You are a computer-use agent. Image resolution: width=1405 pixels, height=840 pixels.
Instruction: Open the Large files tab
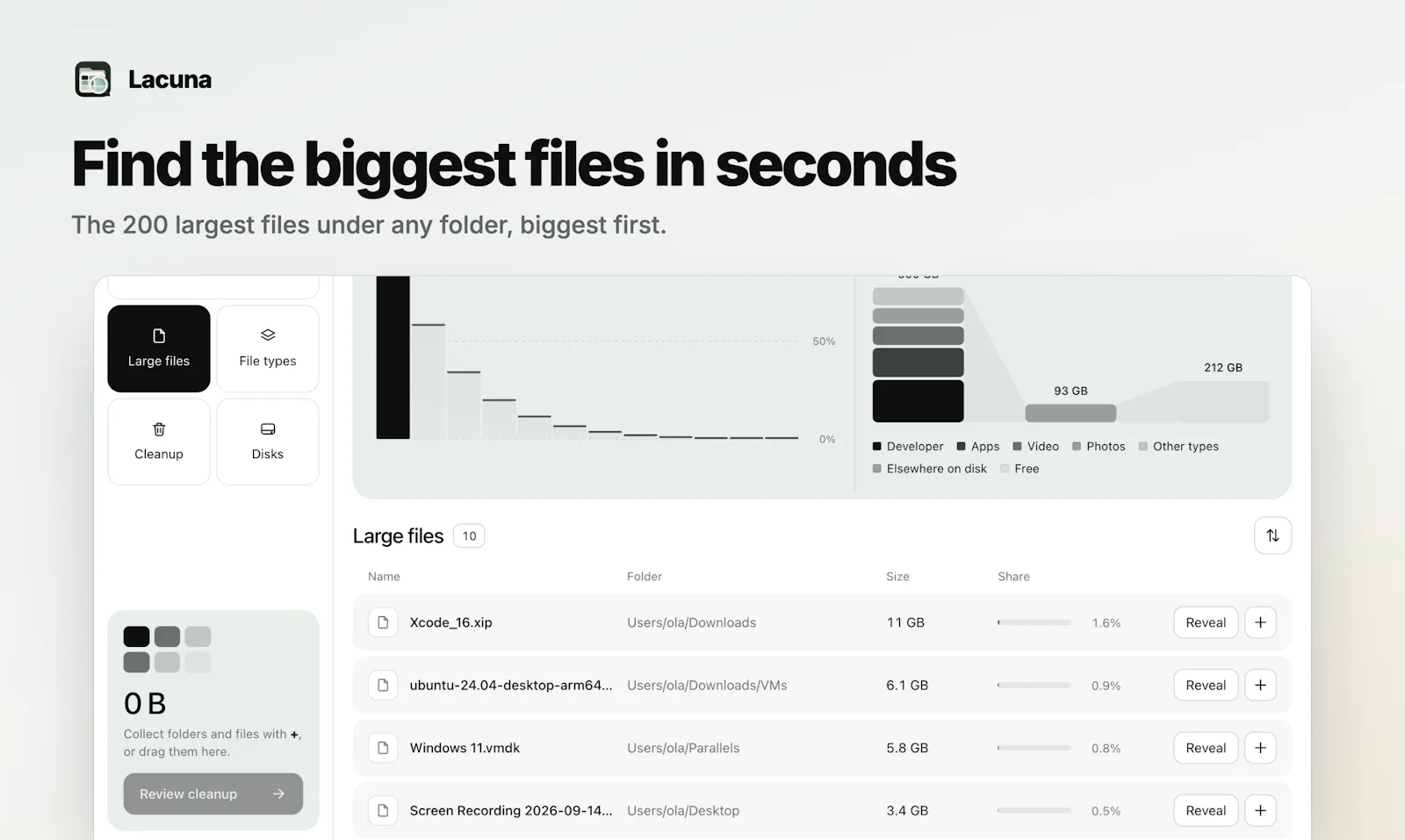pos(159,348)
